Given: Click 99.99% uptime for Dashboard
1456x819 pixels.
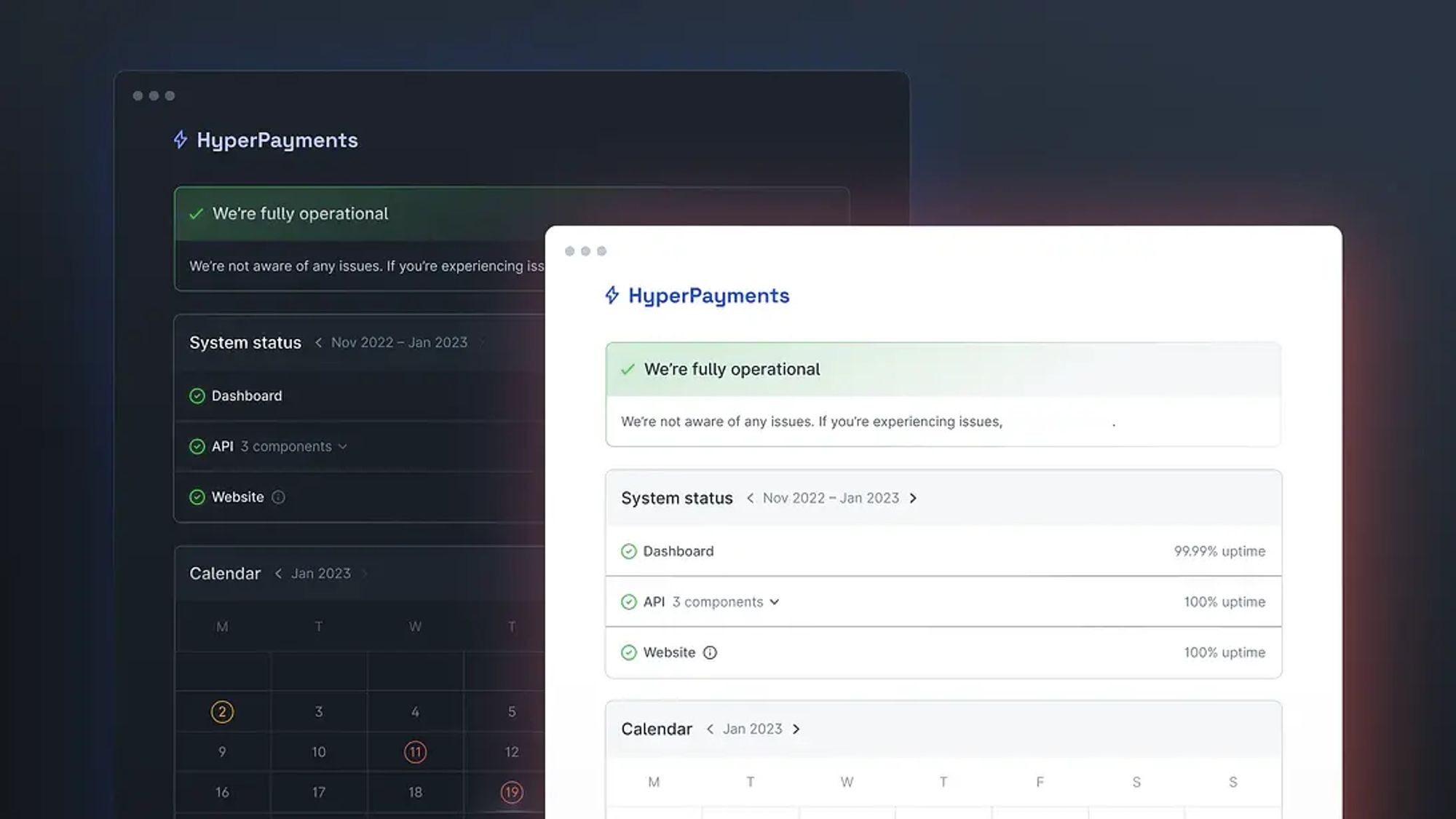Looking at the screenshot, I should tap(1219, 551).
